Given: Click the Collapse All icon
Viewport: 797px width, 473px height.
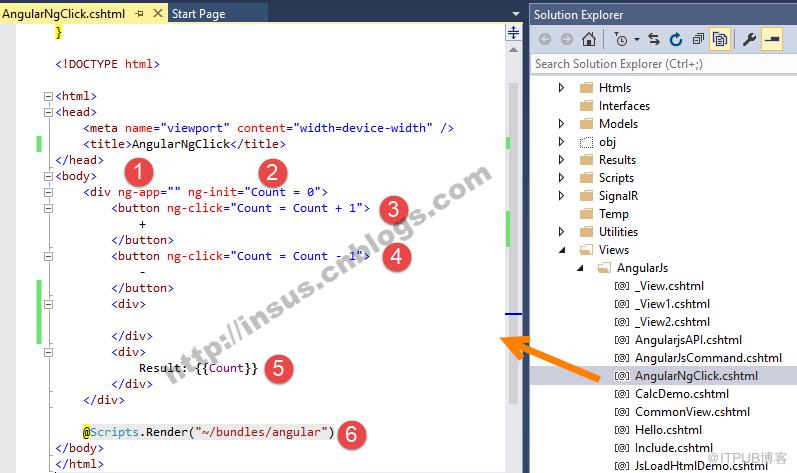Looking at the screenshot, I should [698, 39].
